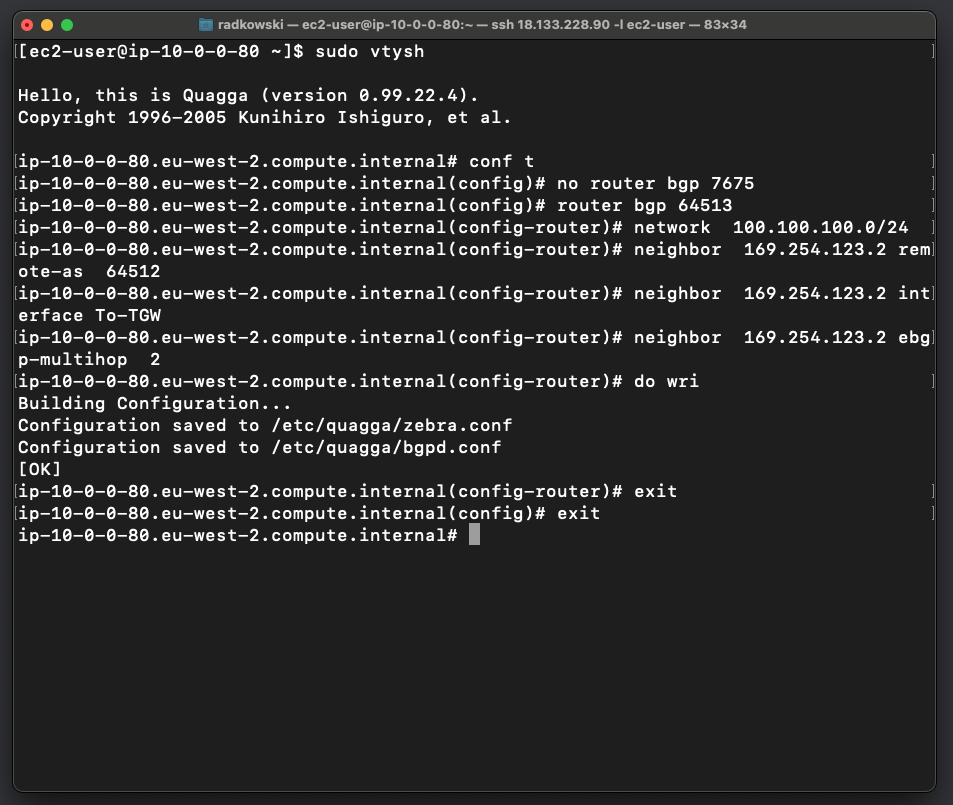Click the remote AS number 64512
953x805 pixels.
click(x=132, y=271)
